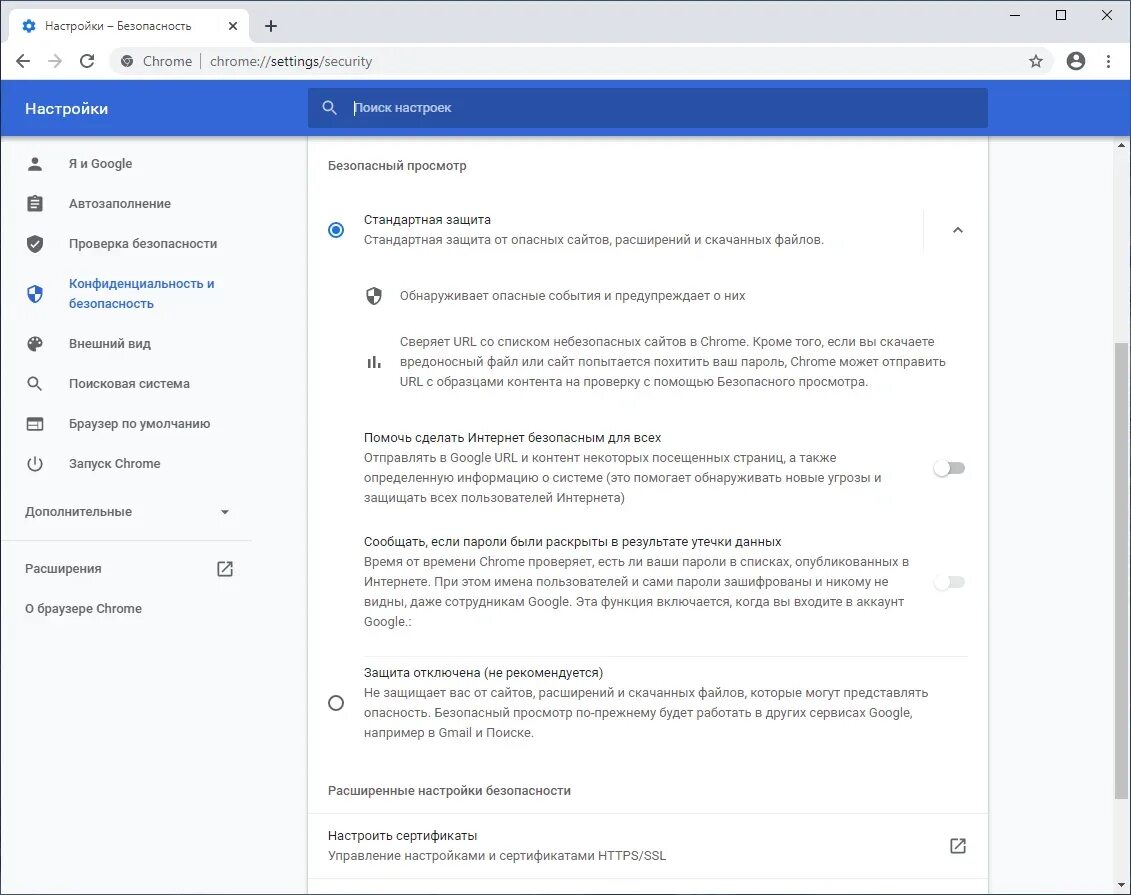Click the palette icon for Внешний вид

tap(35, 344)
